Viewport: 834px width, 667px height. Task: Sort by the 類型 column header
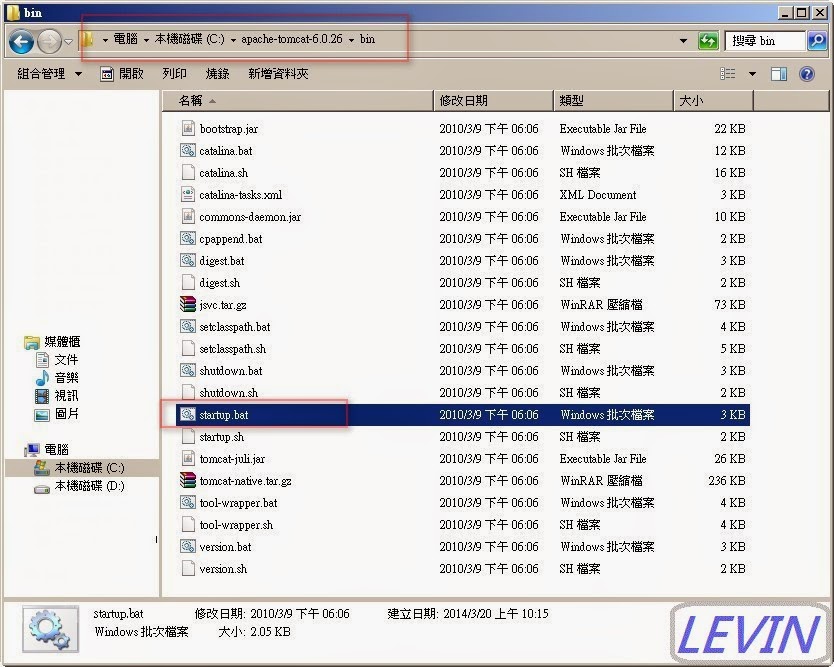tap(613, 101)
